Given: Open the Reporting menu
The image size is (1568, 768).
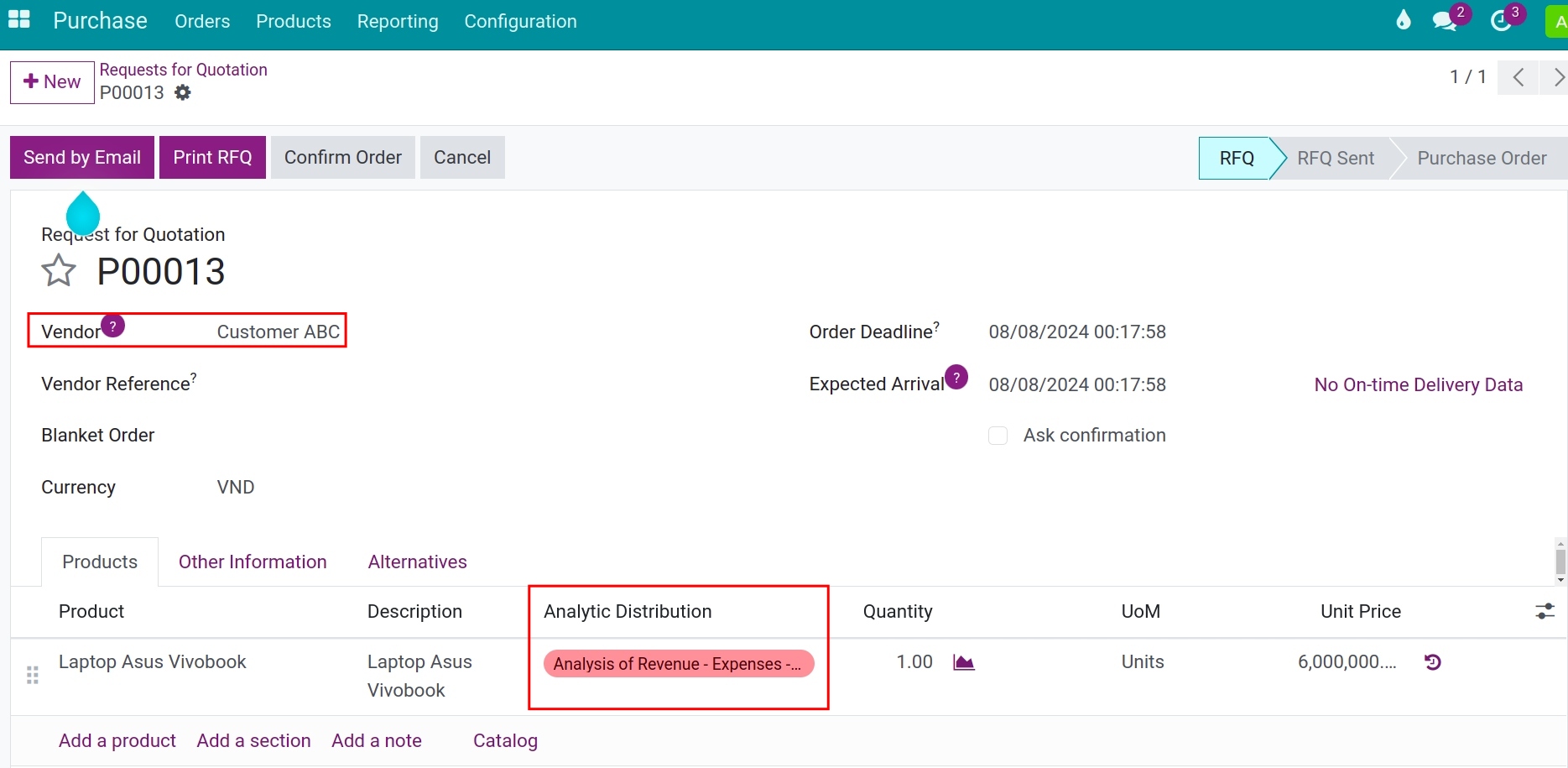Looking at the screenshot, I should 398,21.
